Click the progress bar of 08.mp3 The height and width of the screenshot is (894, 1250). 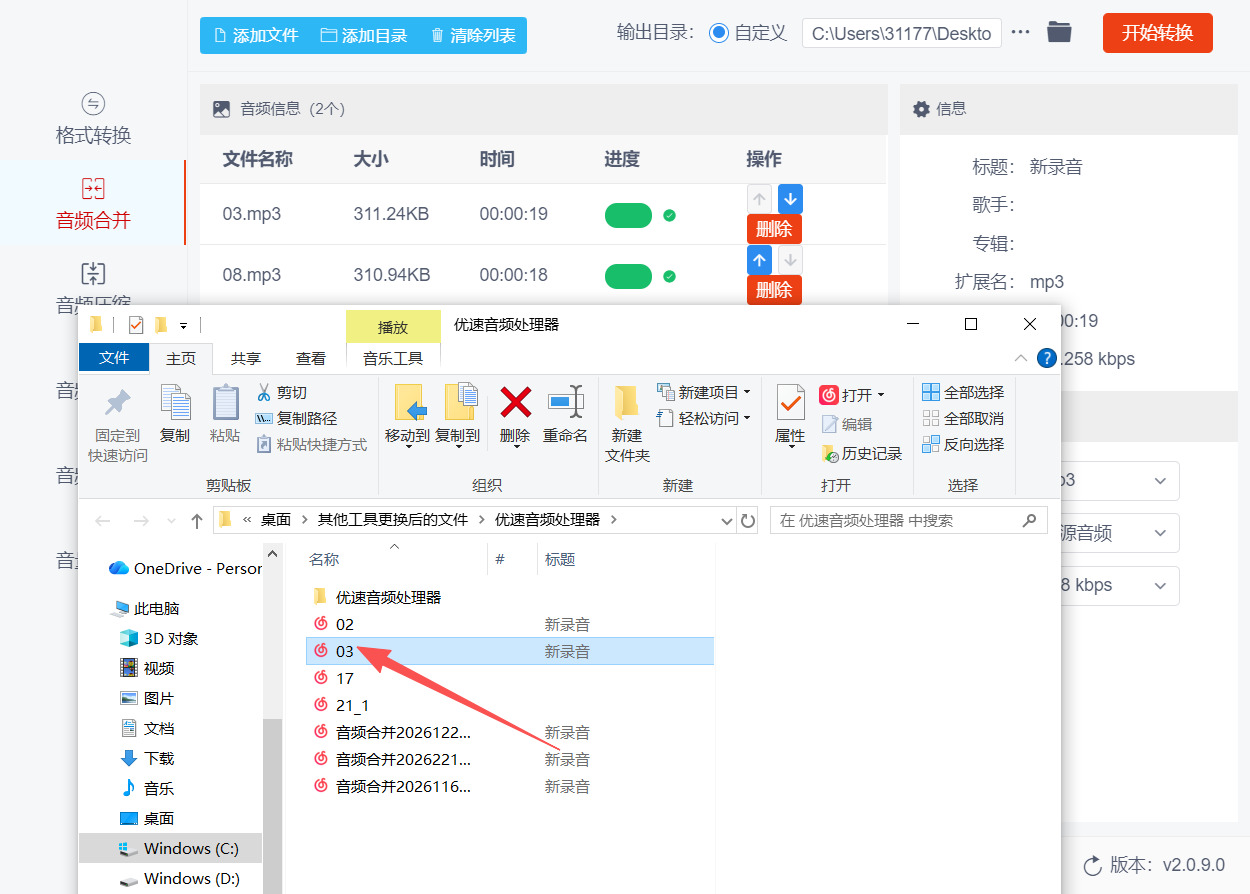[x=628, y=276]
